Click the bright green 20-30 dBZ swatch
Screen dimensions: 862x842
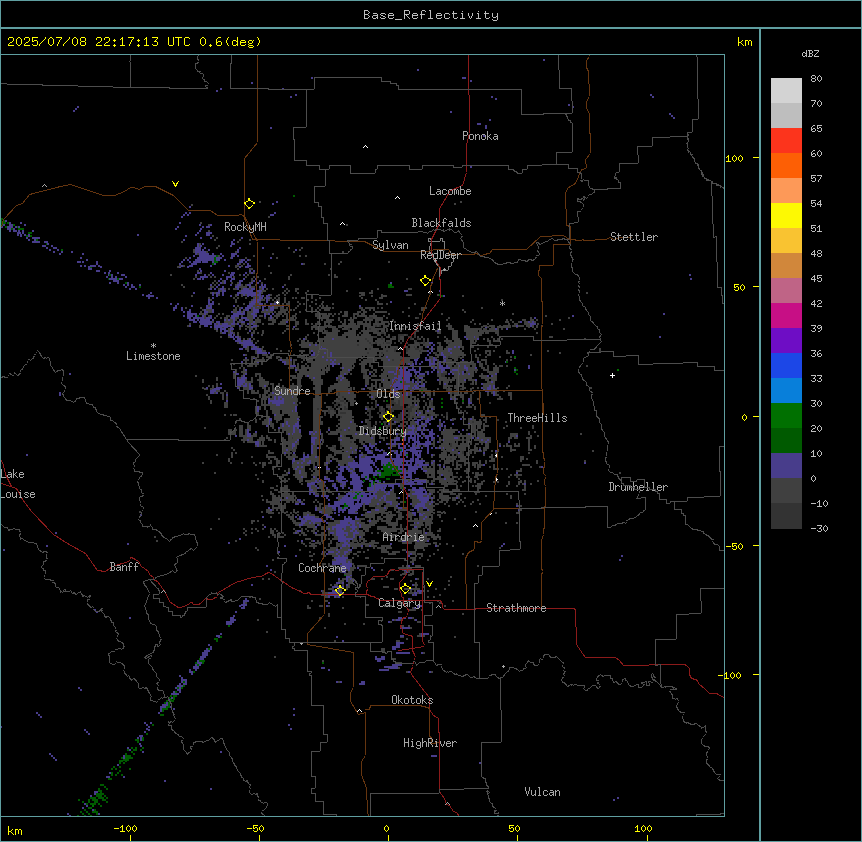tap(786, 416)
